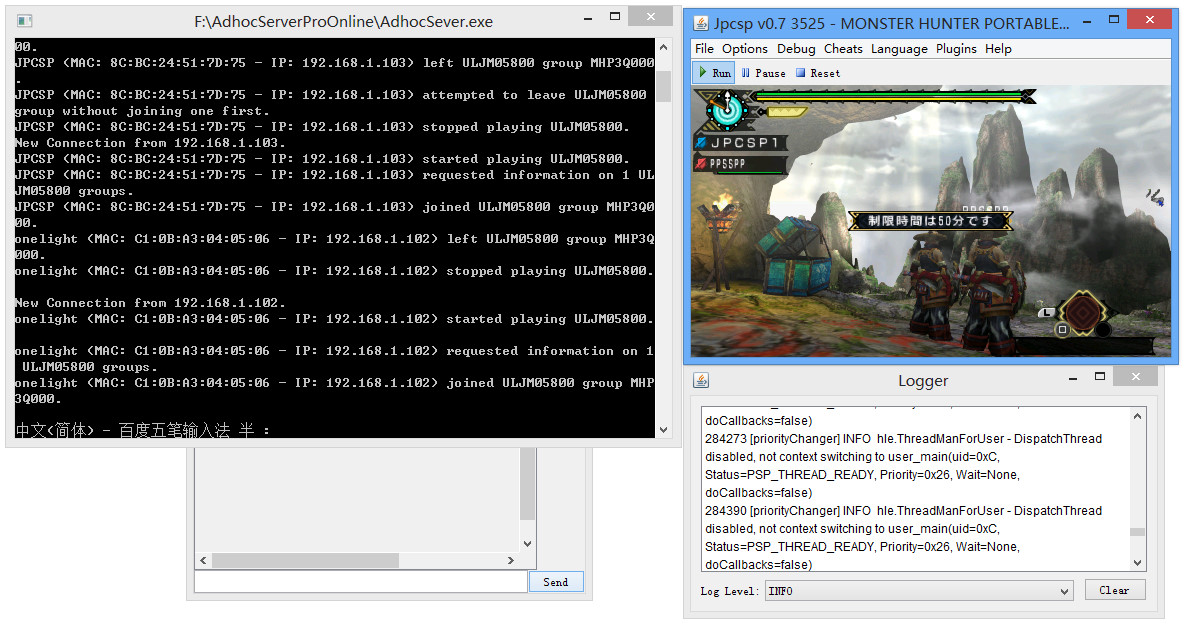Click 'New Connection from 192.168.1.102.' console line

click(x=150, y=303)
